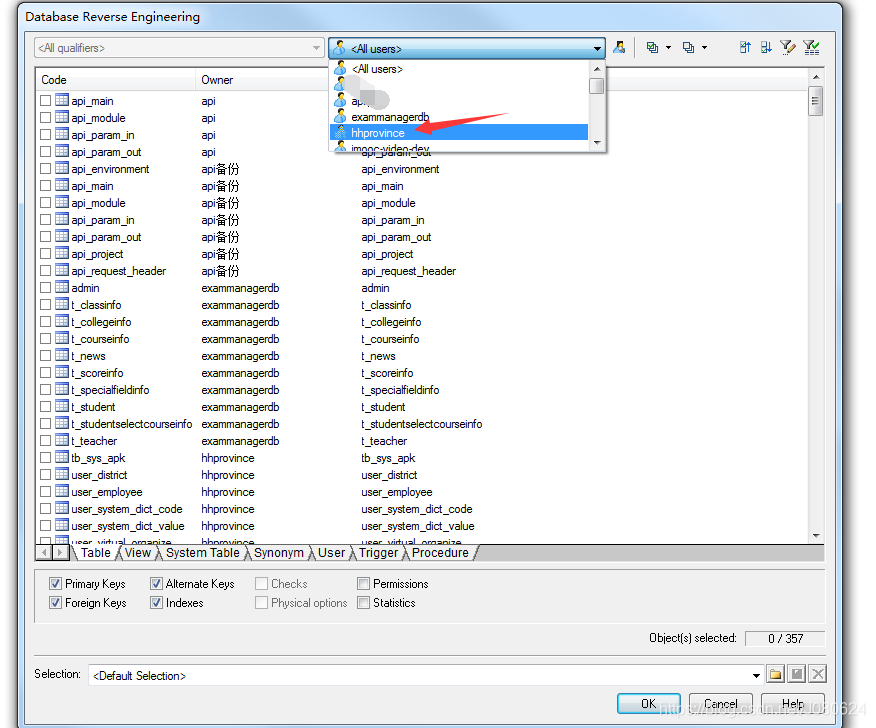The width and height of the screenshot is (876, 728).
Task: Click the table list vertical scrollbar thumb
Action: pyautogui.click(x=816, y=101)
